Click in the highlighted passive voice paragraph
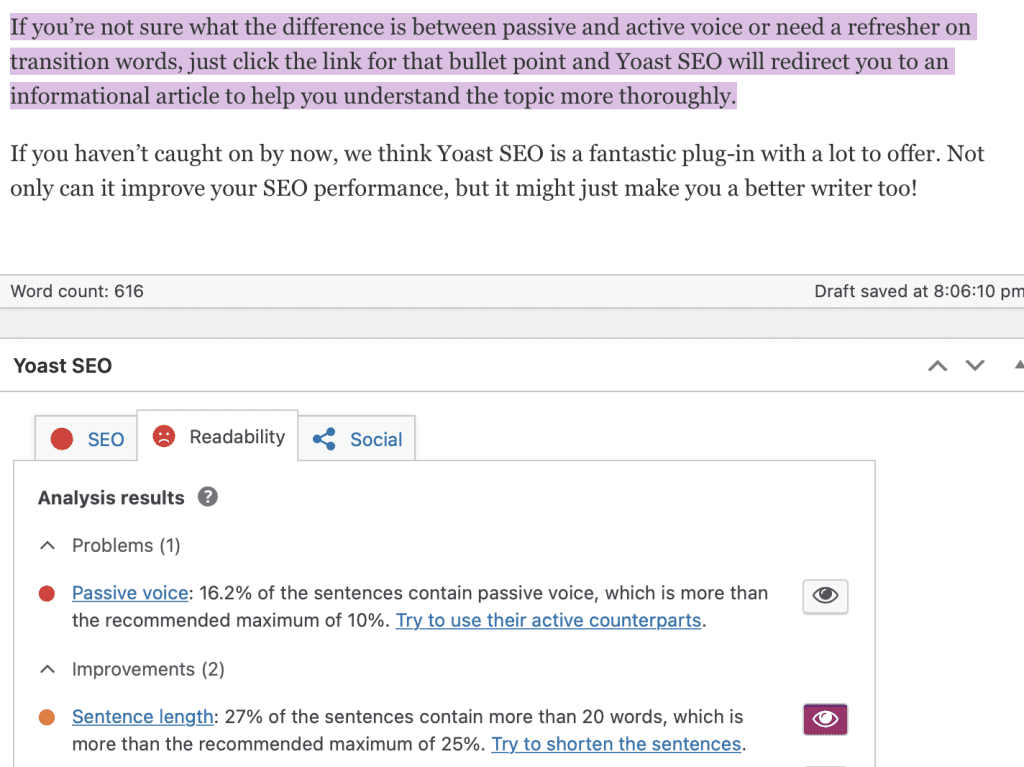1024x767 pixels. click(493, 61)
